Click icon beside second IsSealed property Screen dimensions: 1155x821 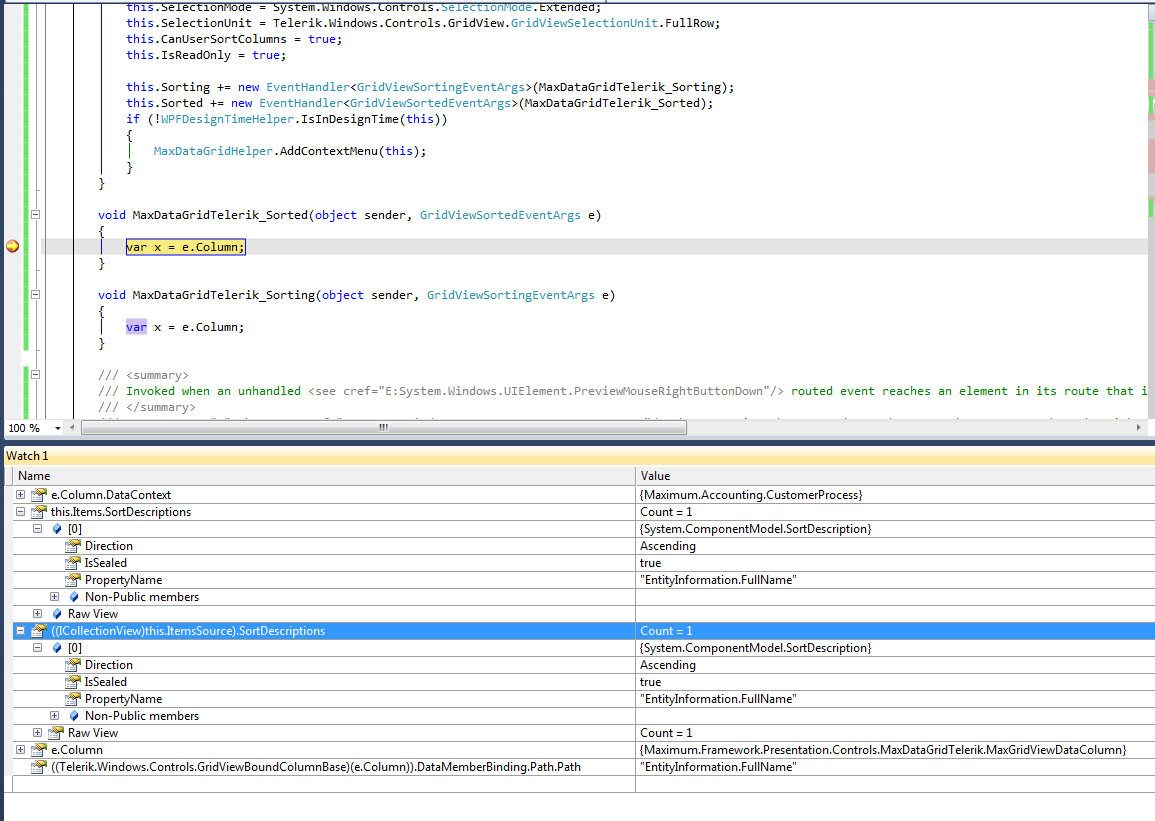[72, 682]
